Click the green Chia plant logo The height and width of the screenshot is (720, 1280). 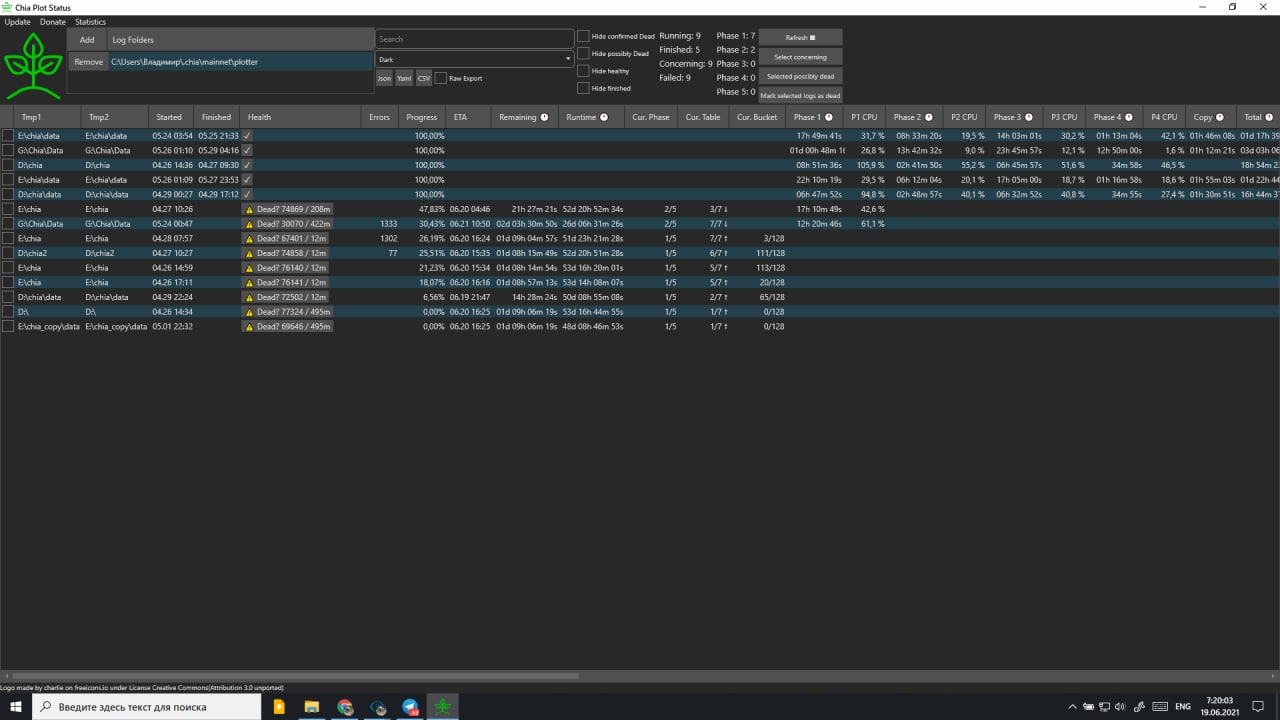click(33, 65)
